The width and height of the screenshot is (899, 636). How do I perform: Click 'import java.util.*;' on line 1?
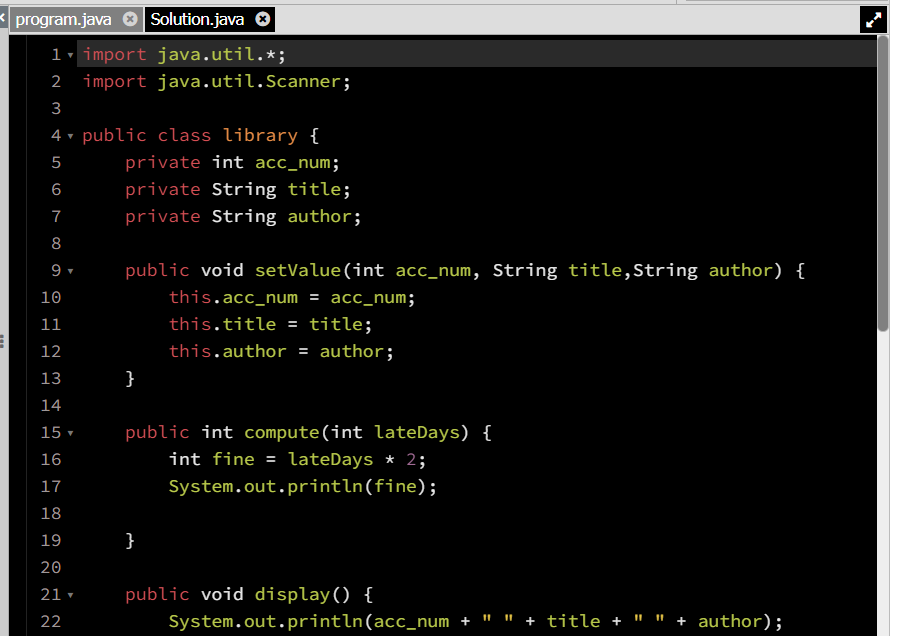[x=183, y=54]
